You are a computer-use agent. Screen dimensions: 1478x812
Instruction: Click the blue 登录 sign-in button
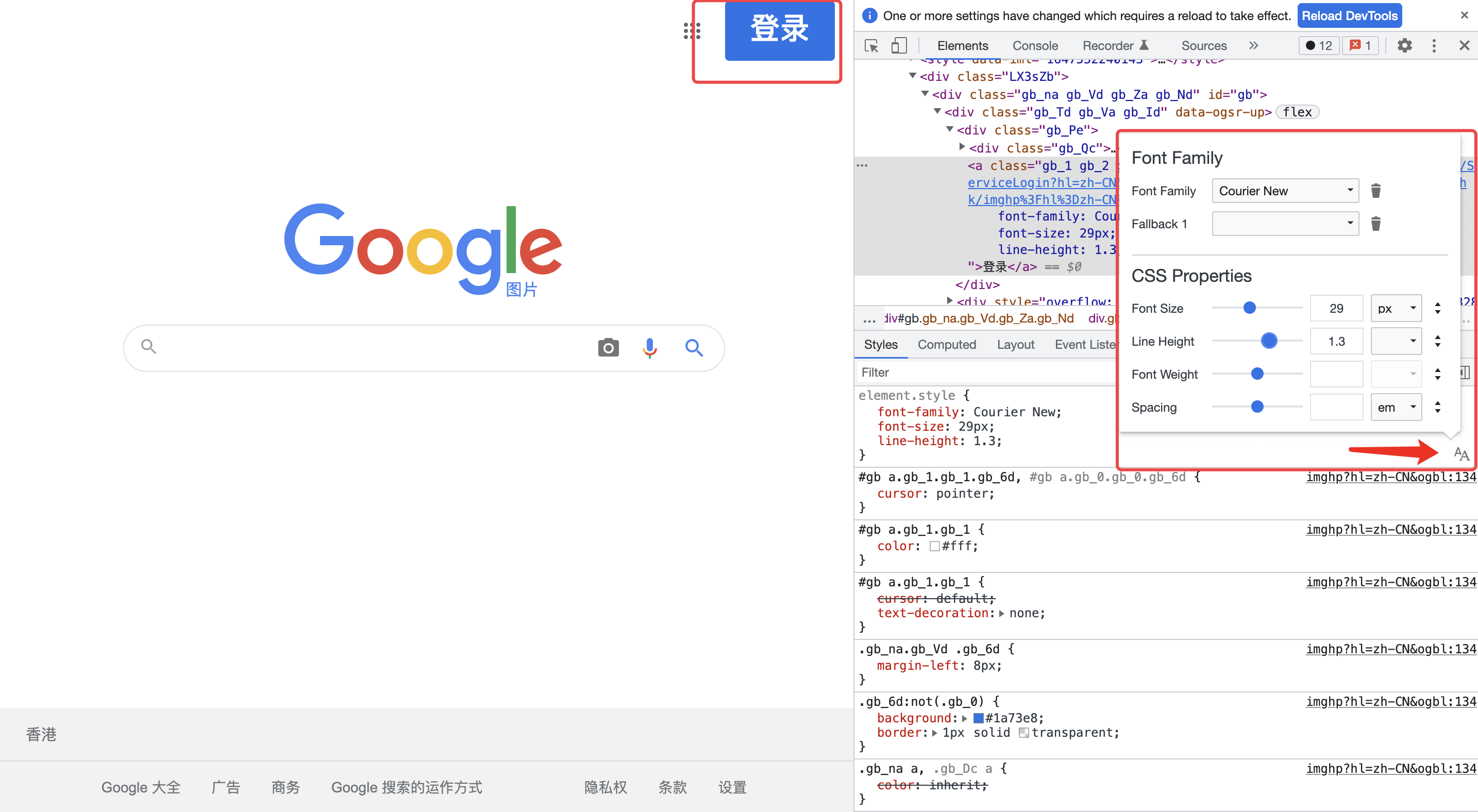(779, 30)
